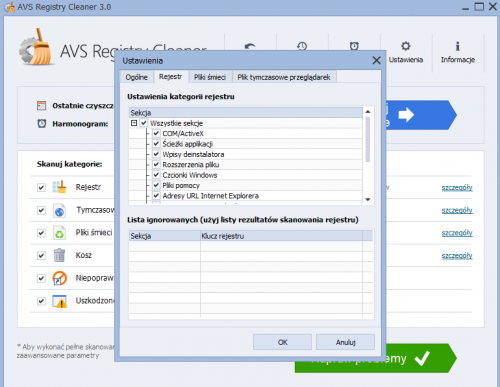The image size is (500, 387).
Task: Click OK in the settings dialog
Action: [282, 342]
